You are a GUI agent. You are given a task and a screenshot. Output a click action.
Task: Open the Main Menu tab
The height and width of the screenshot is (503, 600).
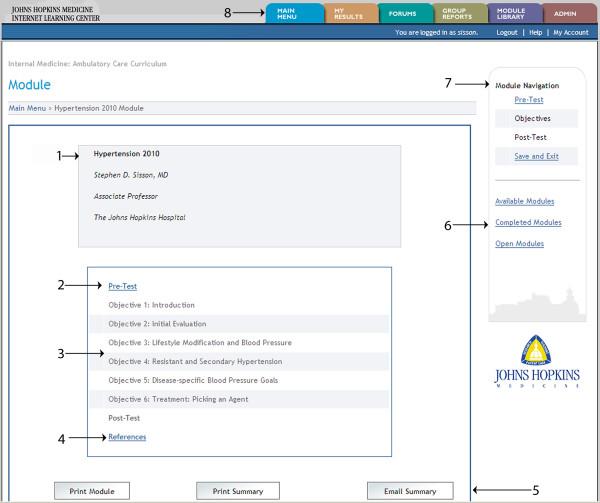(x=295, y=13)
